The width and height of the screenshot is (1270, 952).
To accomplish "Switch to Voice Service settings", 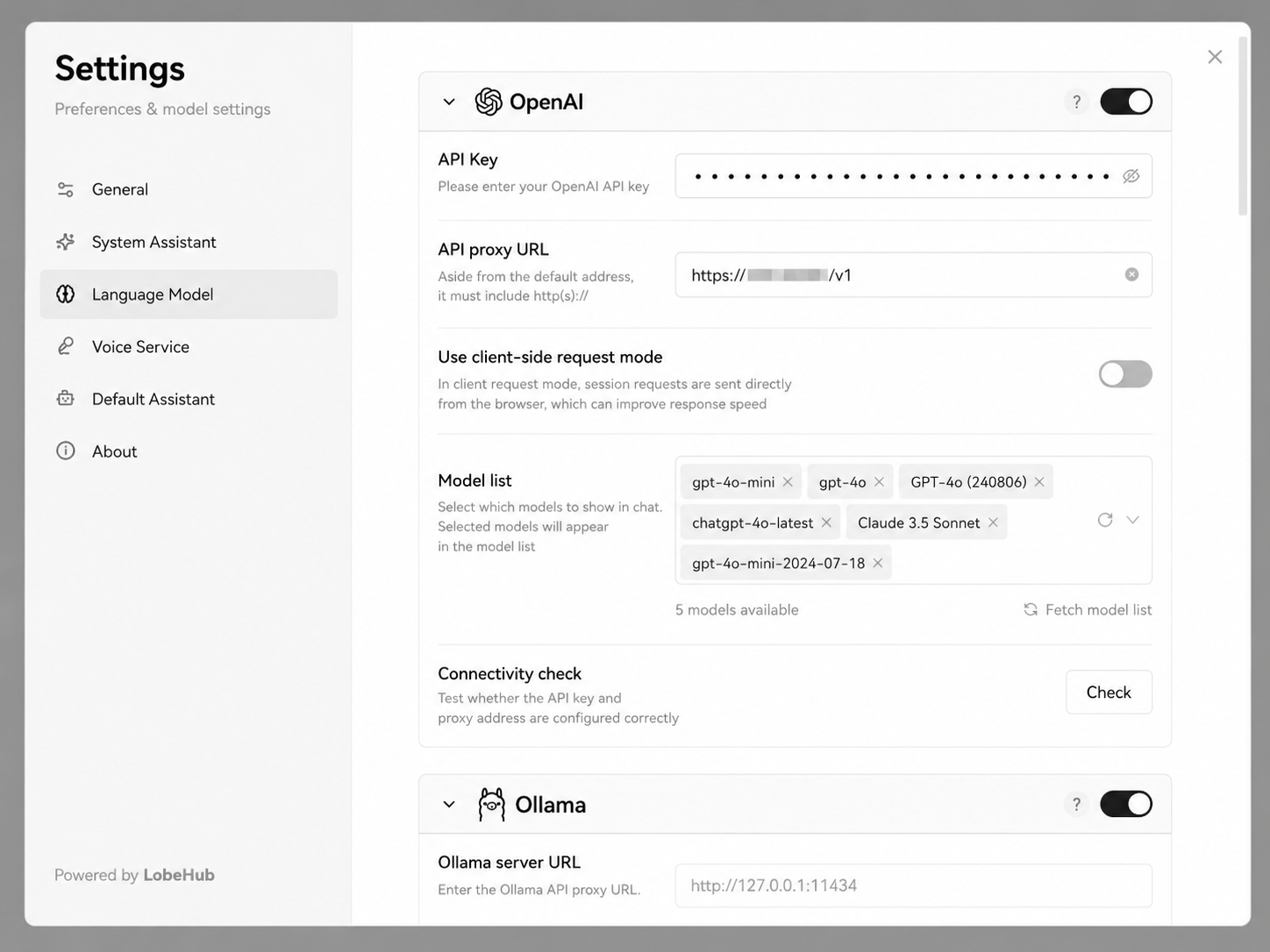I will pyautogui.click(x=189, y=346).
